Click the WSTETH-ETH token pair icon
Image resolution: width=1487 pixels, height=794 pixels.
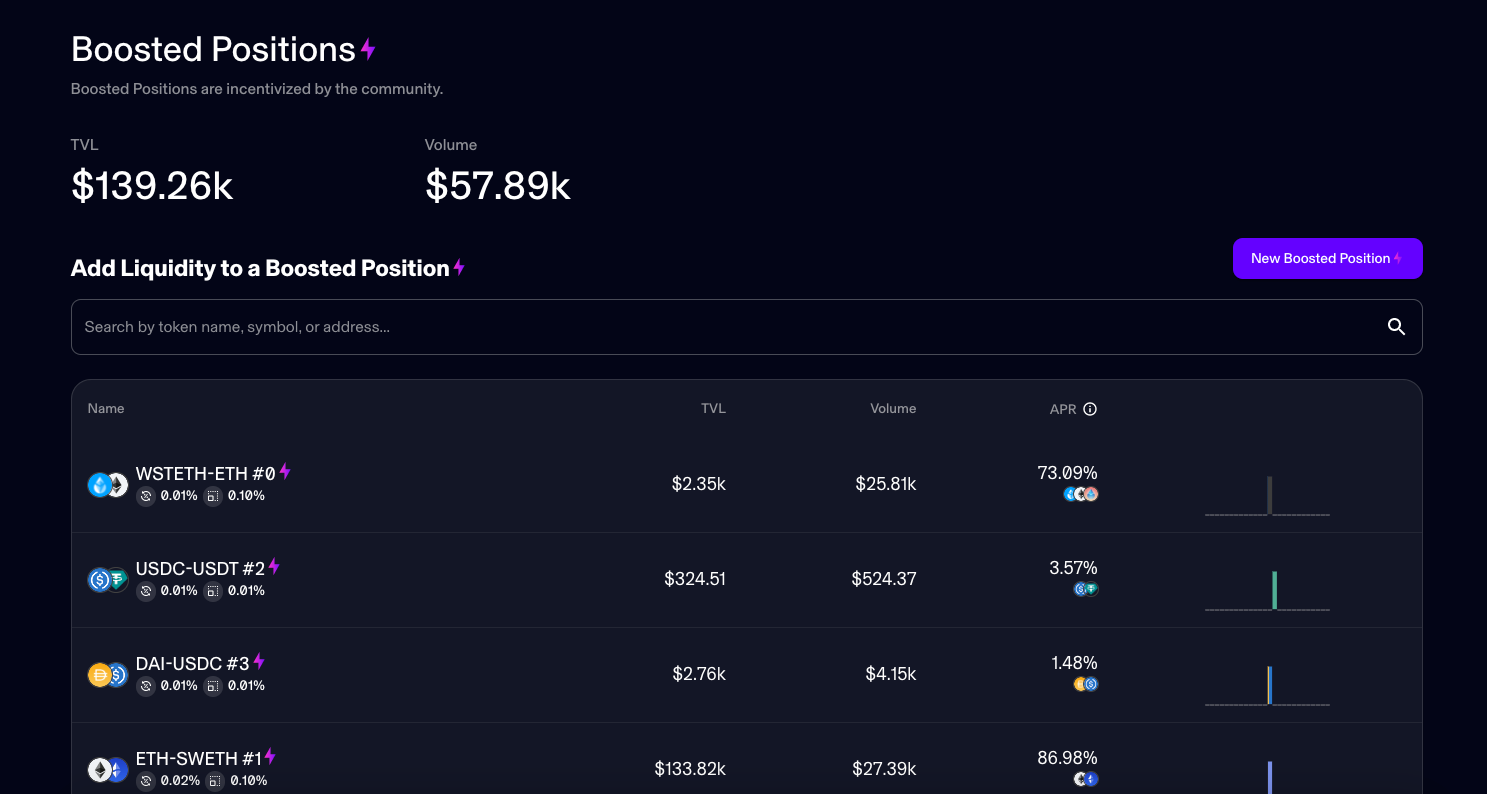pos(109,485)
